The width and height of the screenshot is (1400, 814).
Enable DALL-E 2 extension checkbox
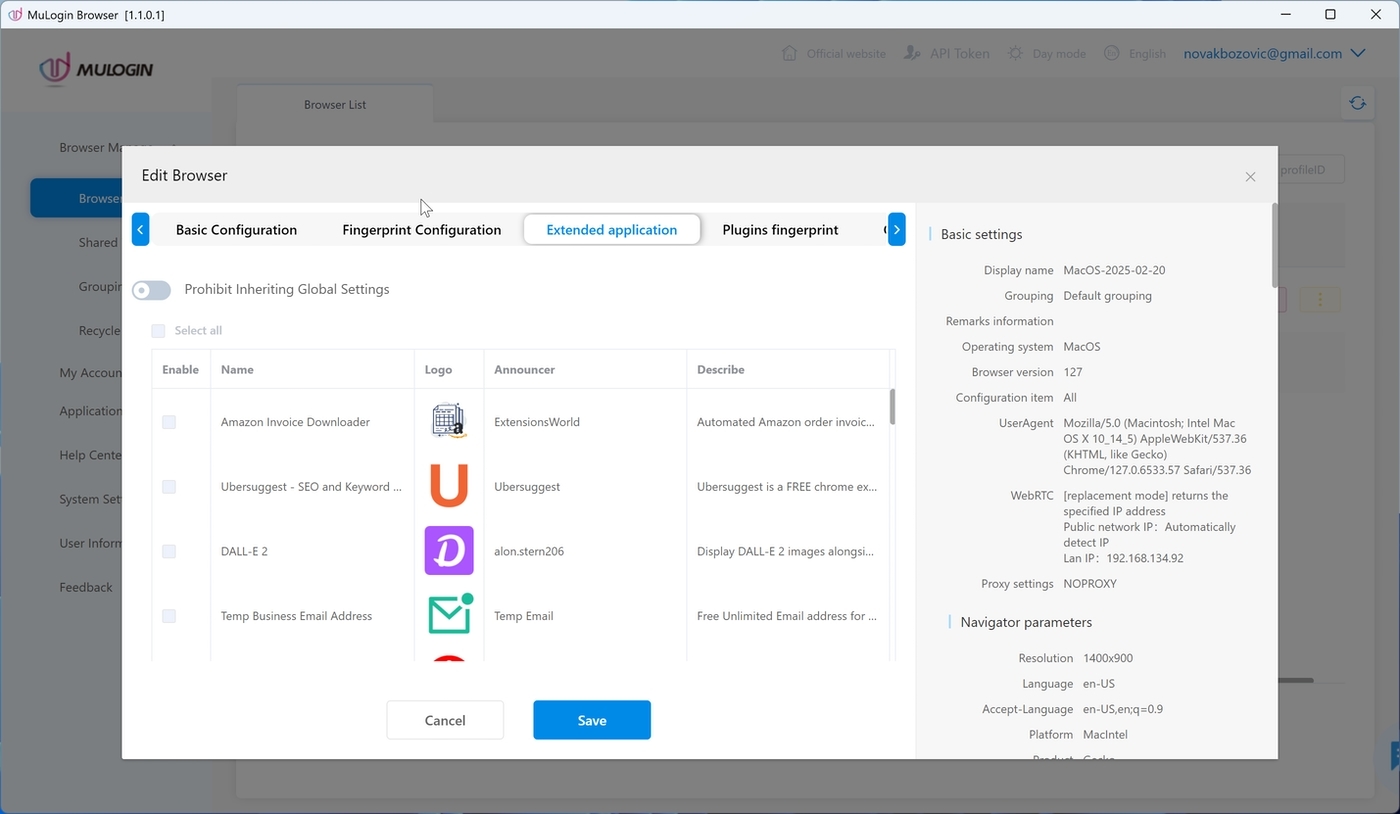(169, 551)
